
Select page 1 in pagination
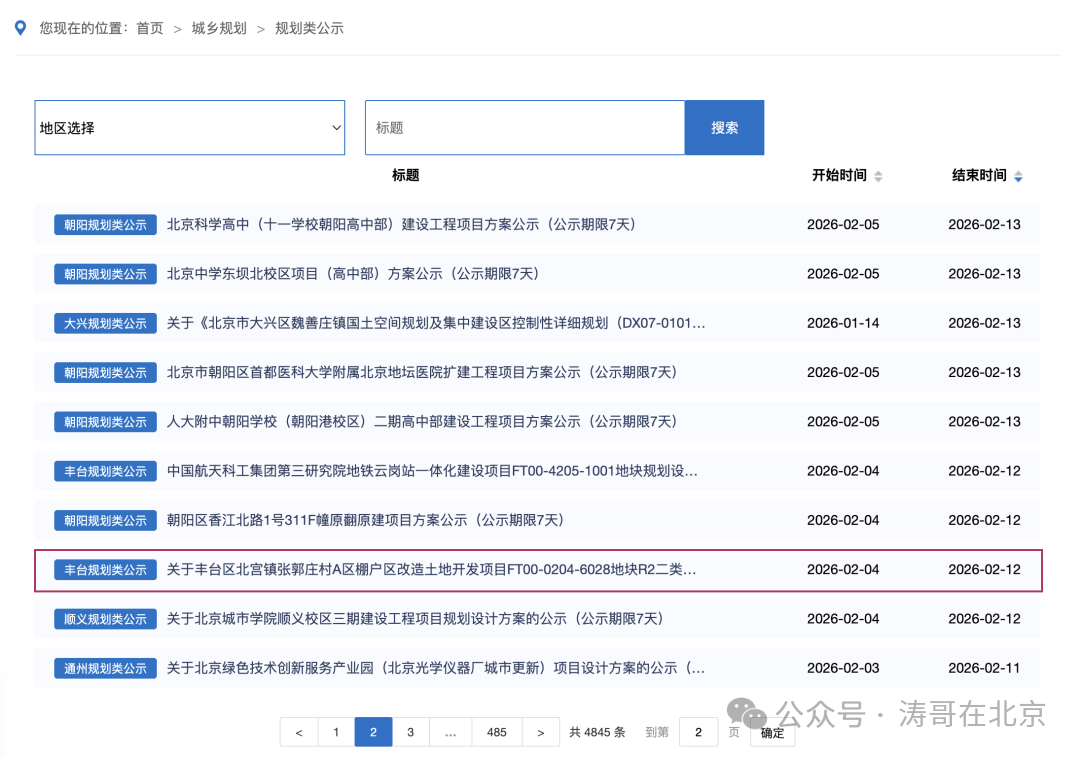tap(336, 732)
